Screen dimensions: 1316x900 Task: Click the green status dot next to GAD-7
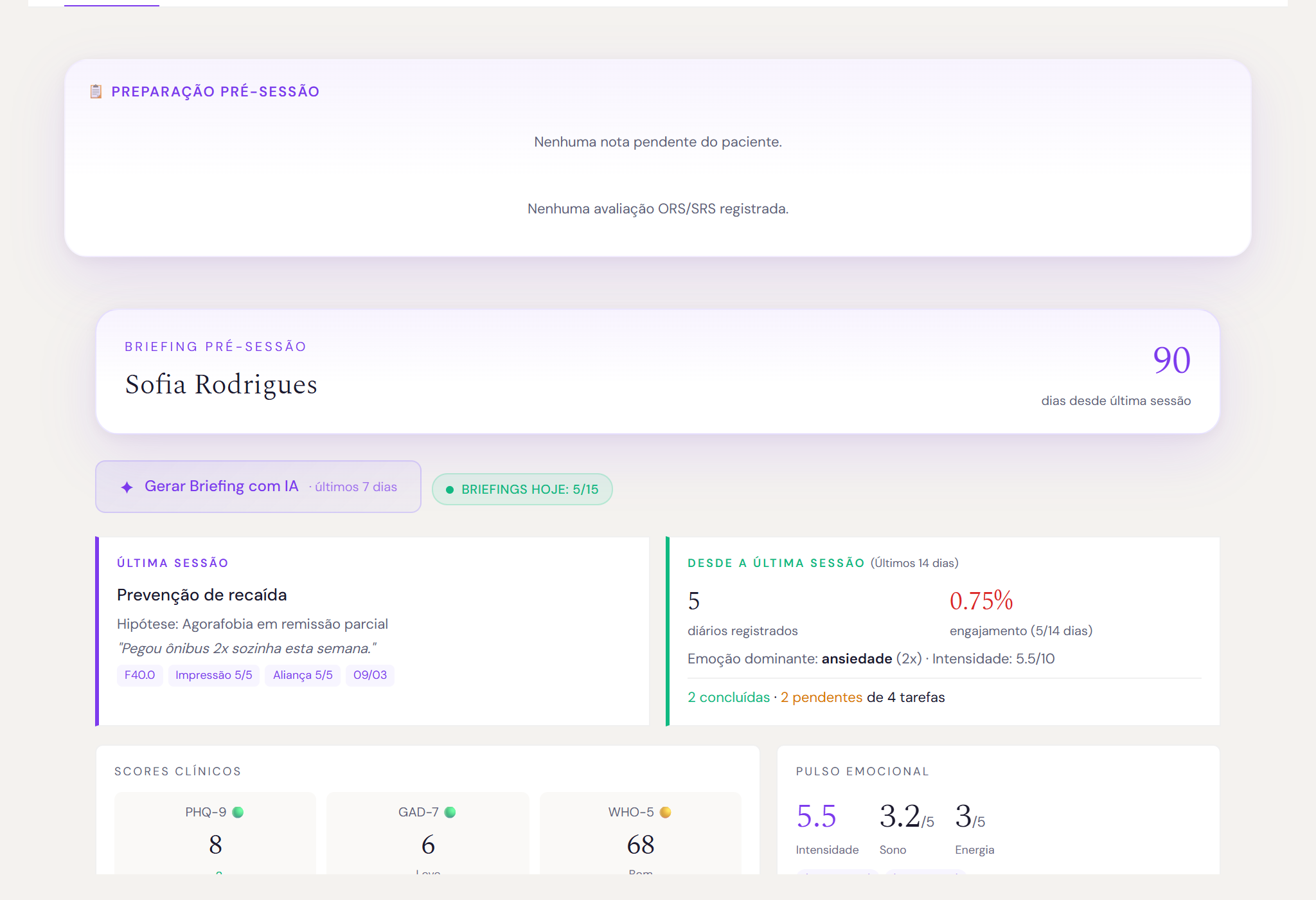point(450,812)
